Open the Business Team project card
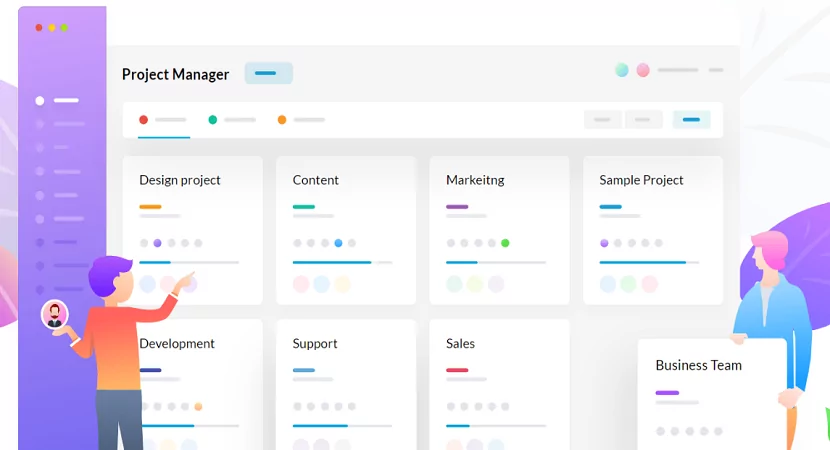The width and height of the screenshot is (830, 450). [x=712, y=390]
